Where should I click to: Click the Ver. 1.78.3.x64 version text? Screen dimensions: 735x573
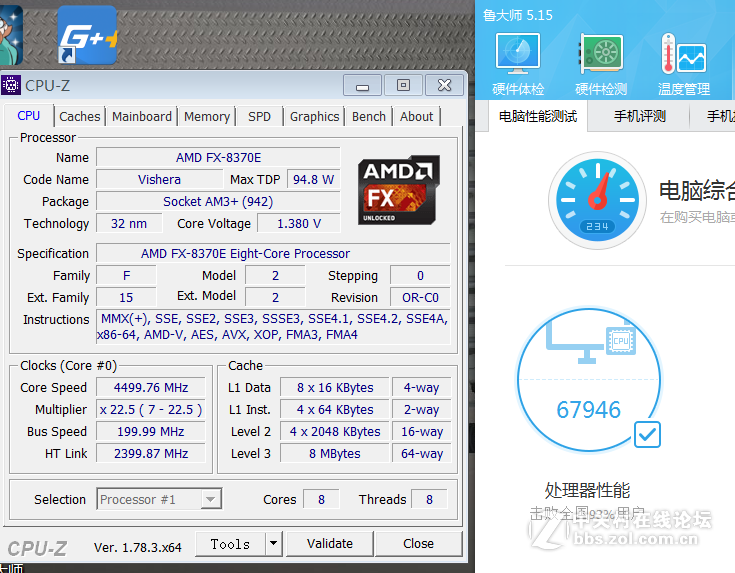coord(137,548)
